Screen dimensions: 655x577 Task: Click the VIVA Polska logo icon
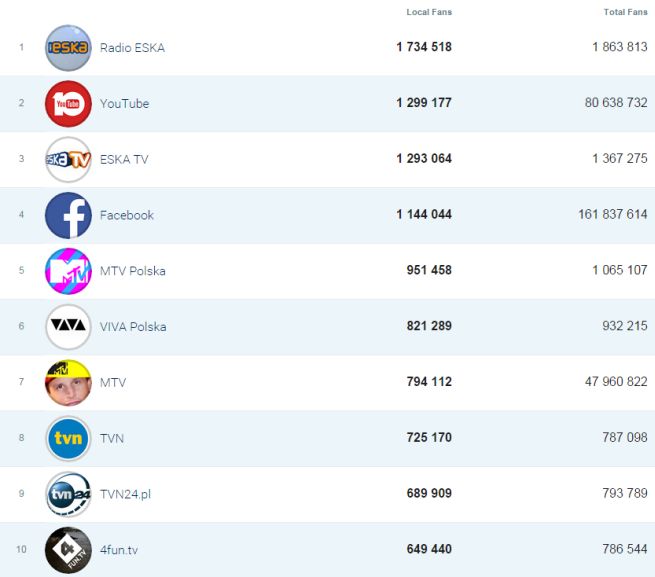[68, 327]
